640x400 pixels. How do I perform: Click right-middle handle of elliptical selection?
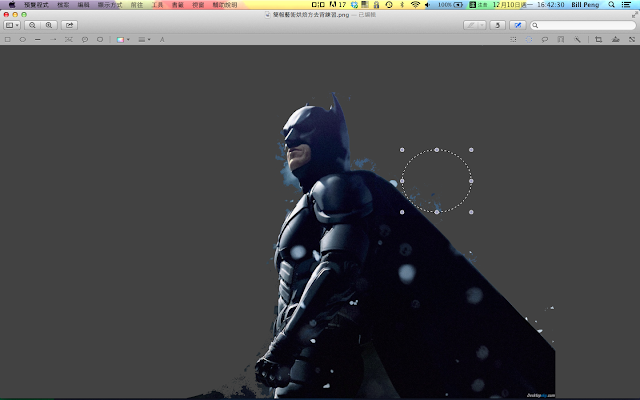[471, 181]
